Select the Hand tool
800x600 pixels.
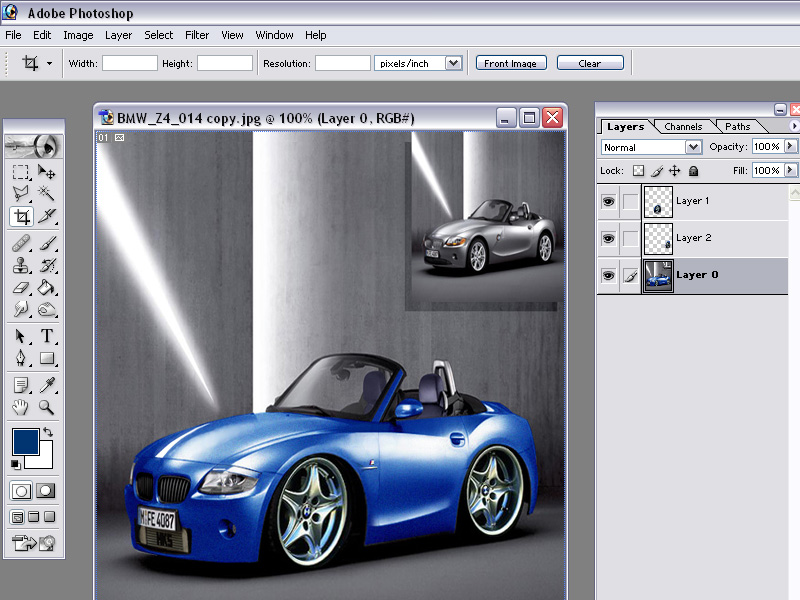[x=21, y=407]
